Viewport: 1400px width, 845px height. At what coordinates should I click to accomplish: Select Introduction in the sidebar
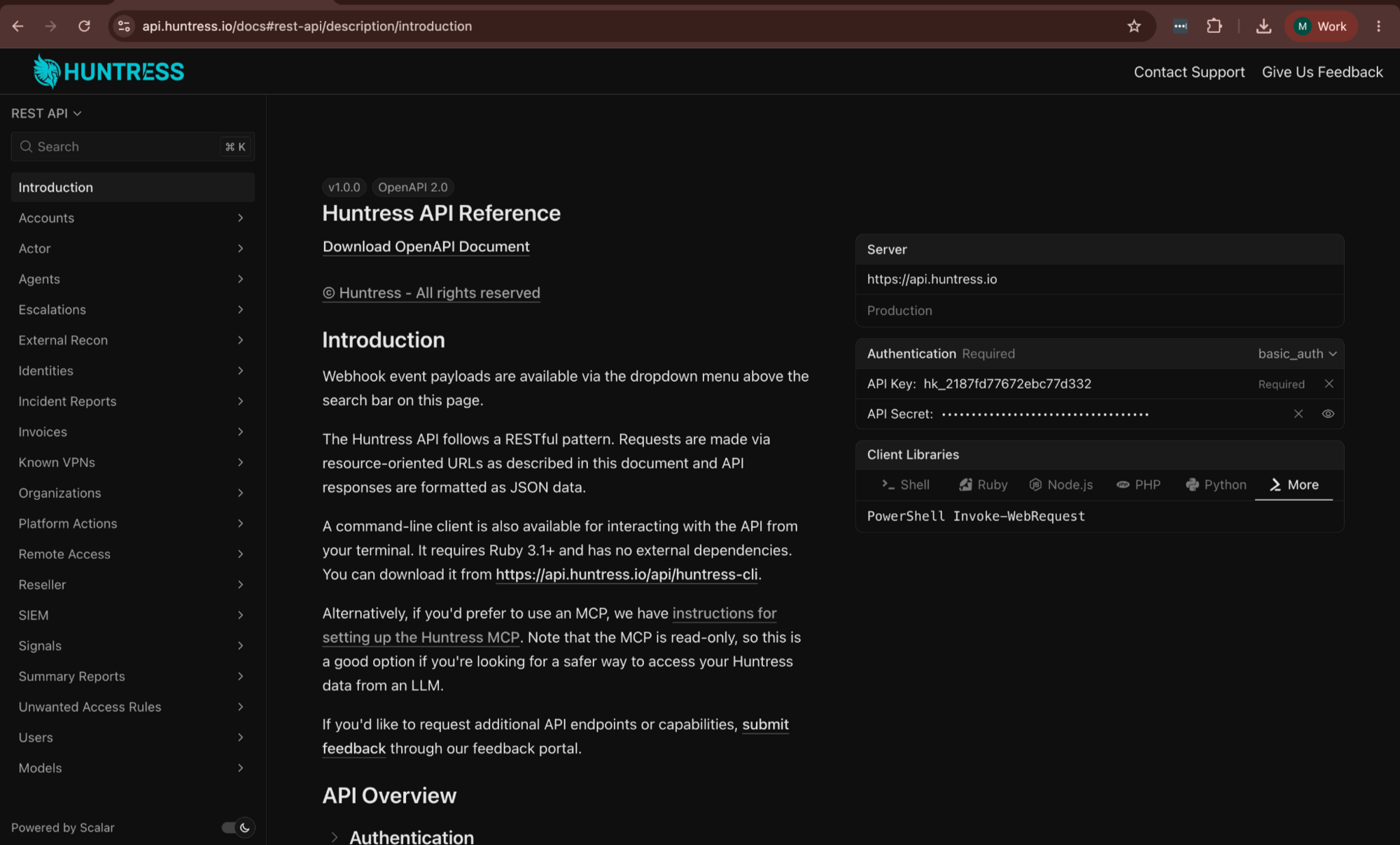point(132,187)
